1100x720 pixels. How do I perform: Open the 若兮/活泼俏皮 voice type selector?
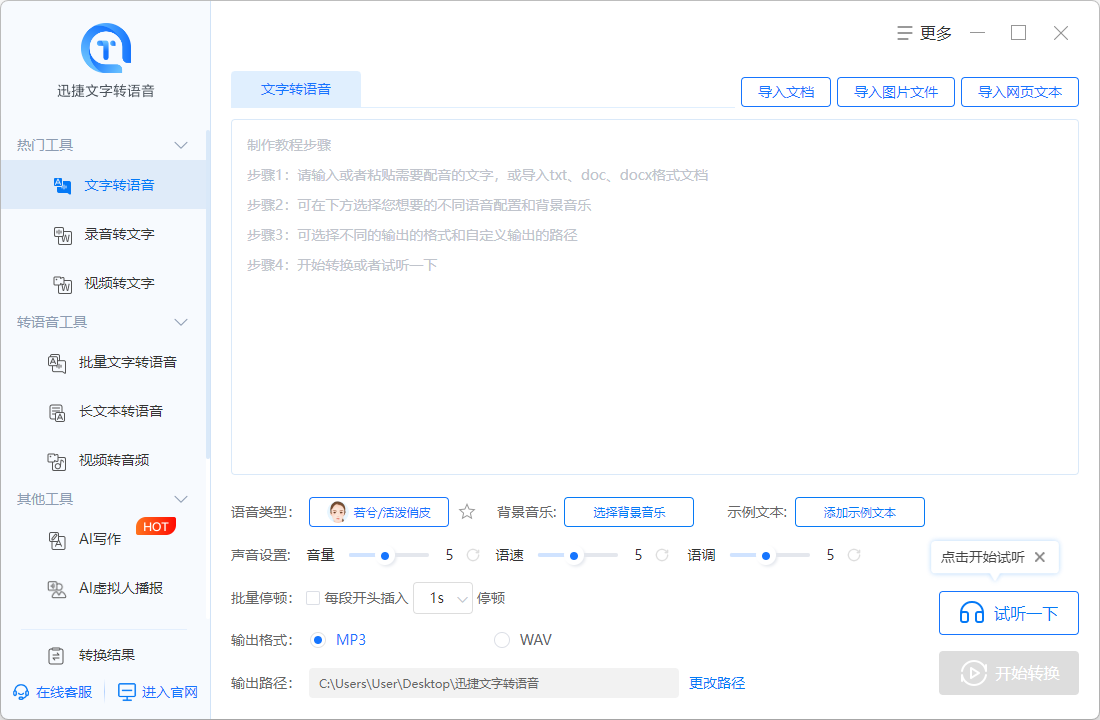tap(379, 512)
